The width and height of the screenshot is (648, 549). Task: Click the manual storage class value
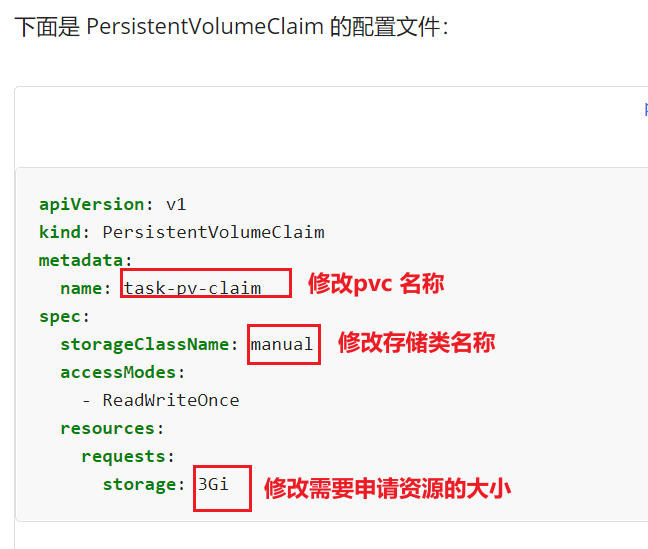pos(281,344)
